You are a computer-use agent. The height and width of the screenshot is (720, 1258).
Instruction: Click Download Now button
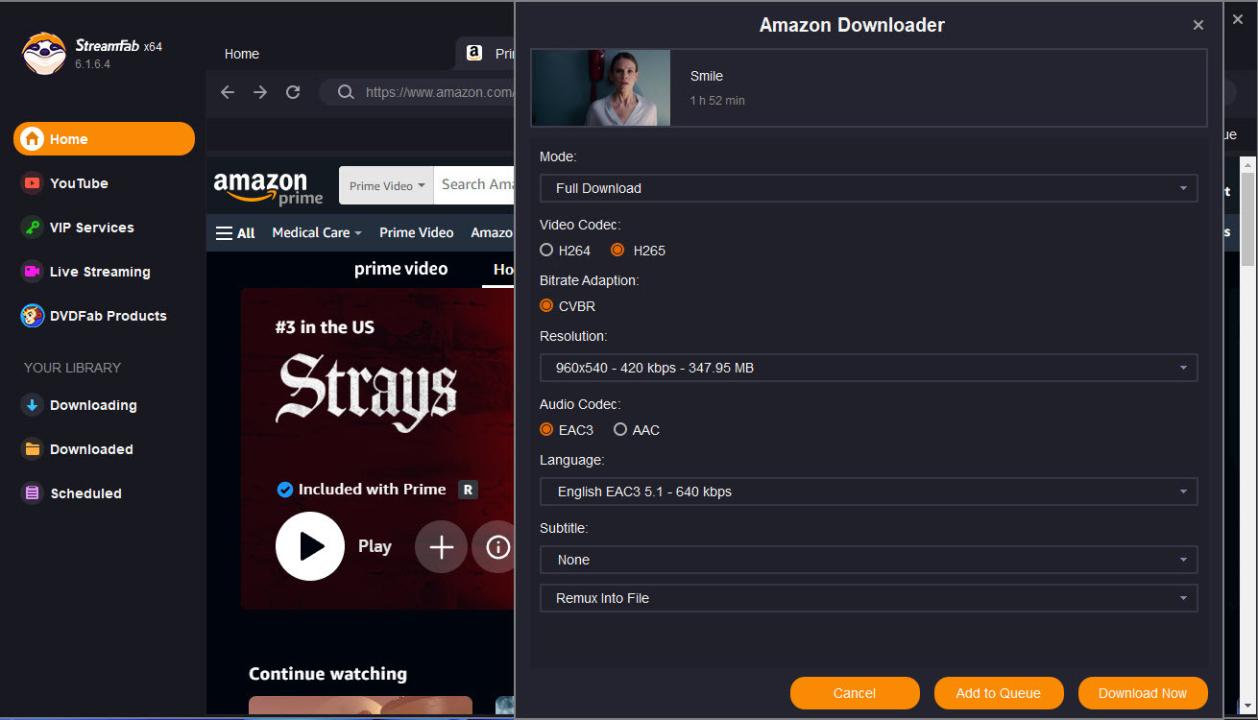(1142, 693)
